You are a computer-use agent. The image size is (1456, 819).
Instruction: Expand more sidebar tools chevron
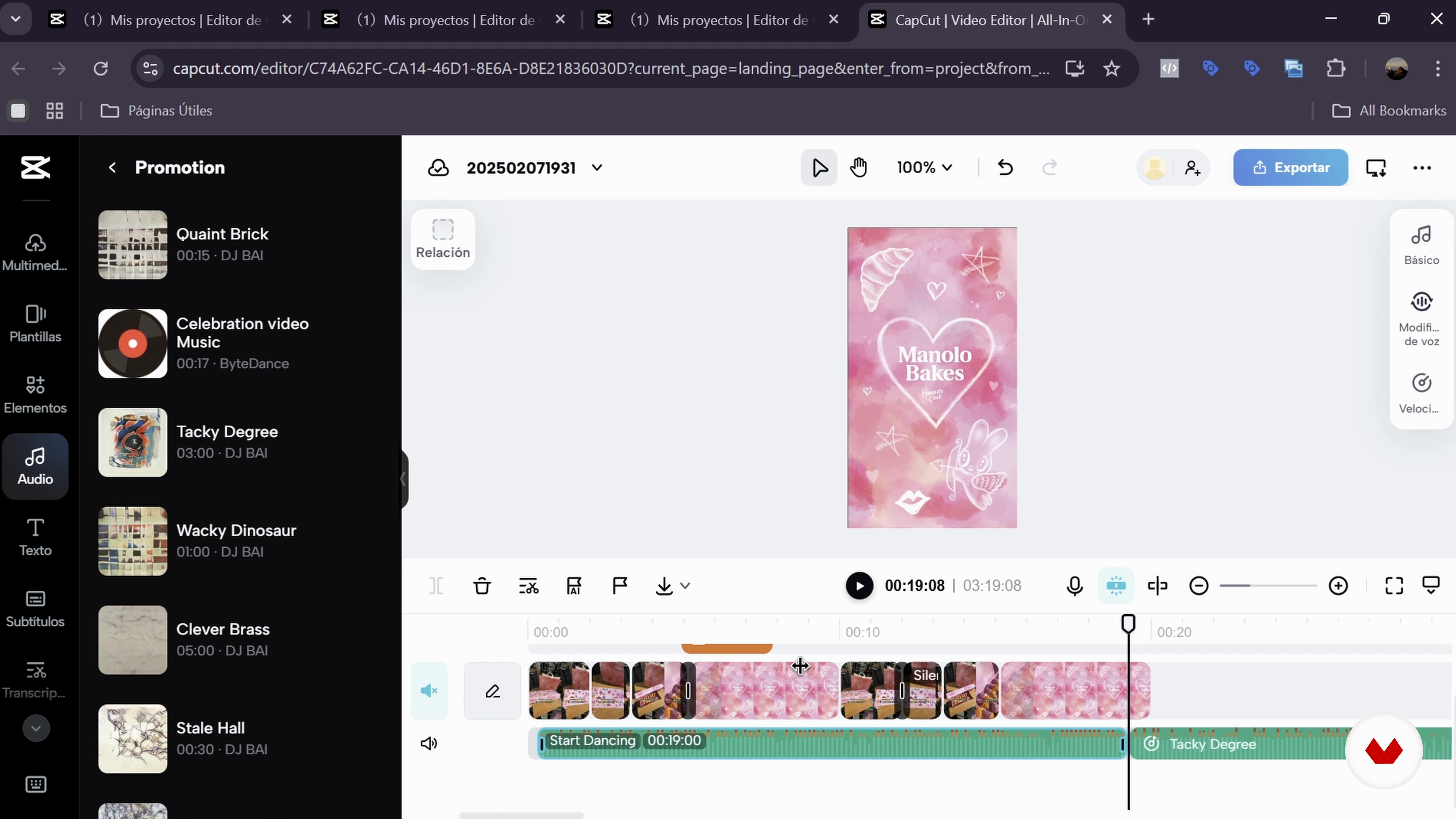[36, 728]
